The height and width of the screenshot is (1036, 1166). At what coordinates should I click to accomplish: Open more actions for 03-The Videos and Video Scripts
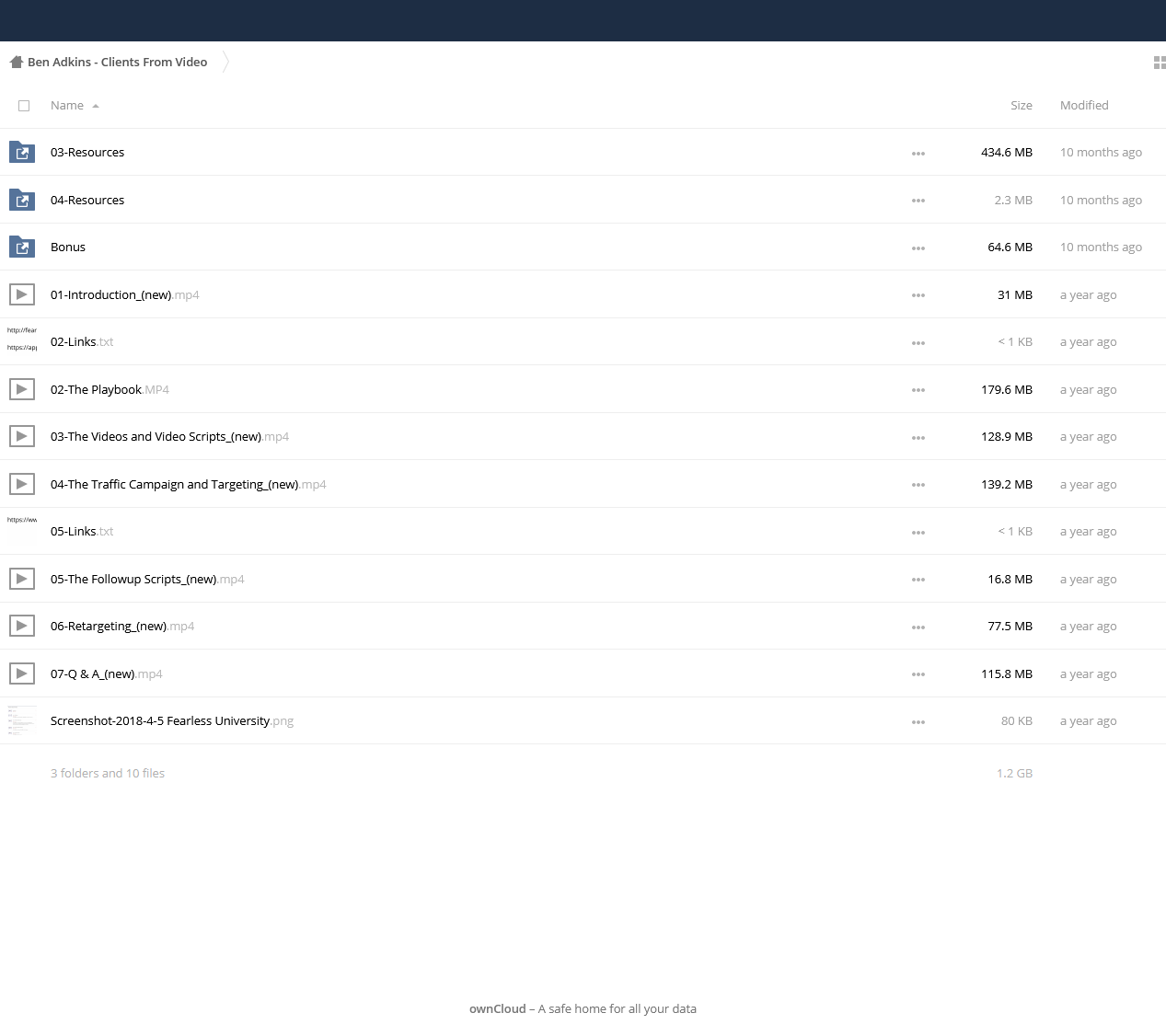918,438
